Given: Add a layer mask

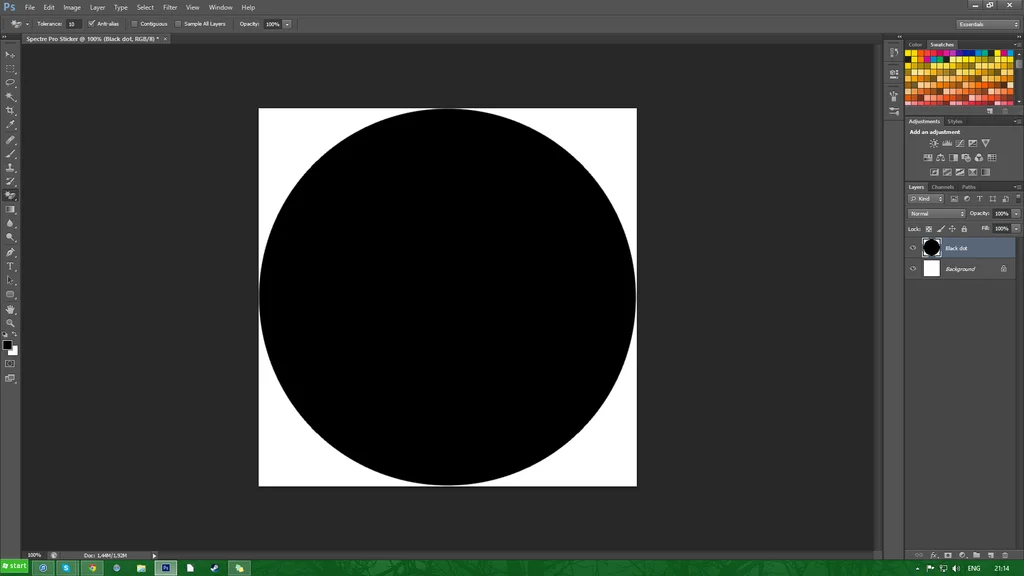Looking at the screenshot, I should 948,555.
